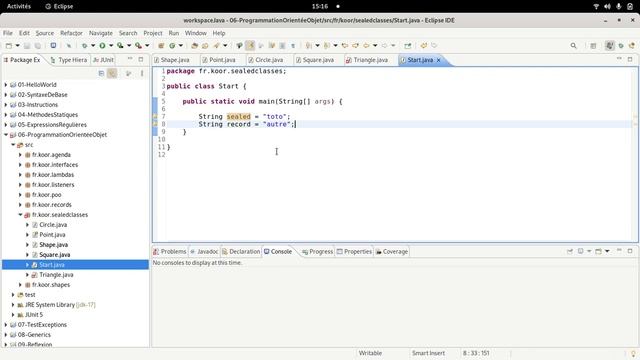
Task: Open the Navigate menu
Action: click(100, 33)
